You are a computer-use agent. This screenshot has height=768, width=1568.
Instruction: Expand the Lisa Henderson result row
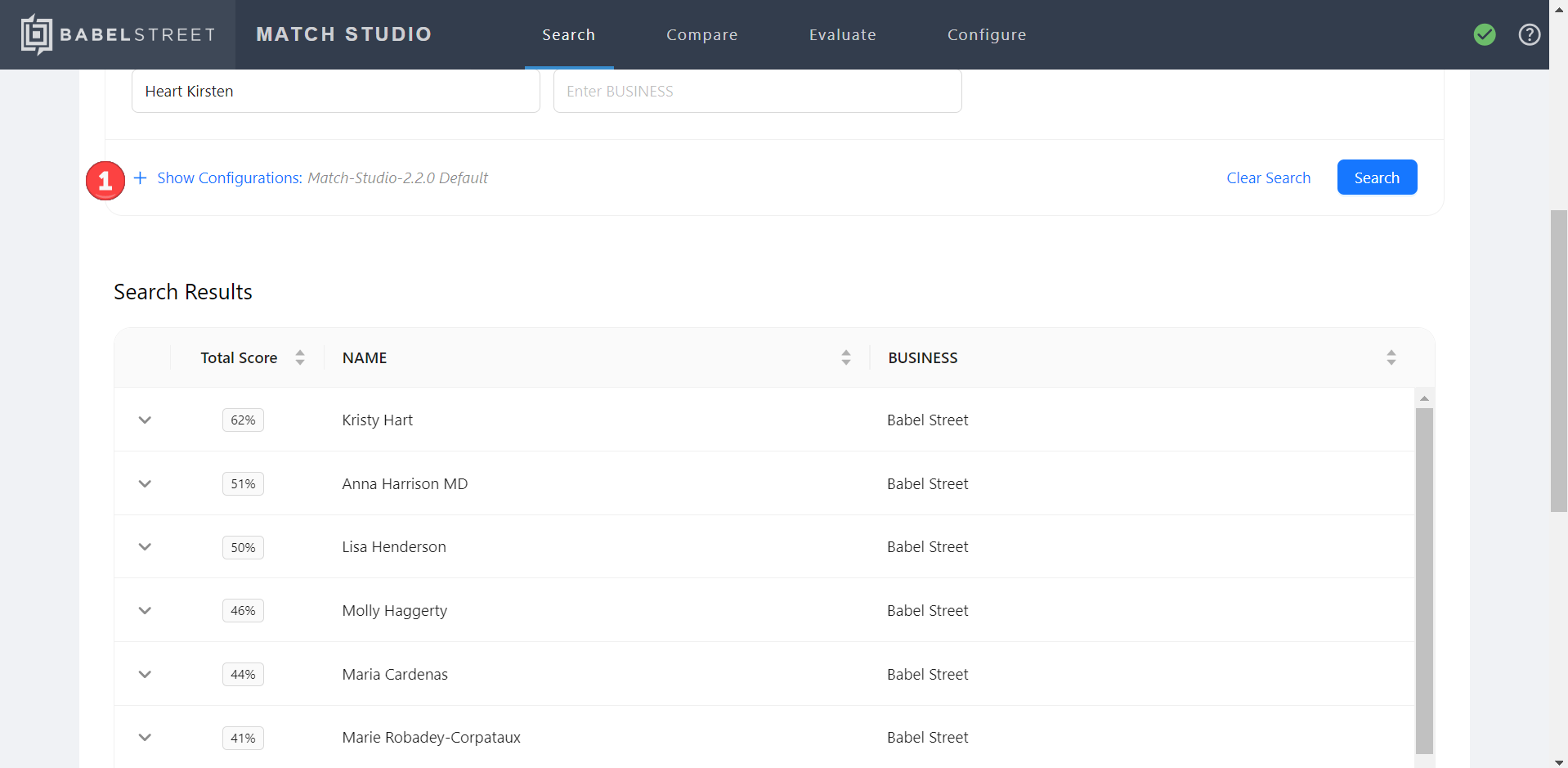click(x=145, y=546)
